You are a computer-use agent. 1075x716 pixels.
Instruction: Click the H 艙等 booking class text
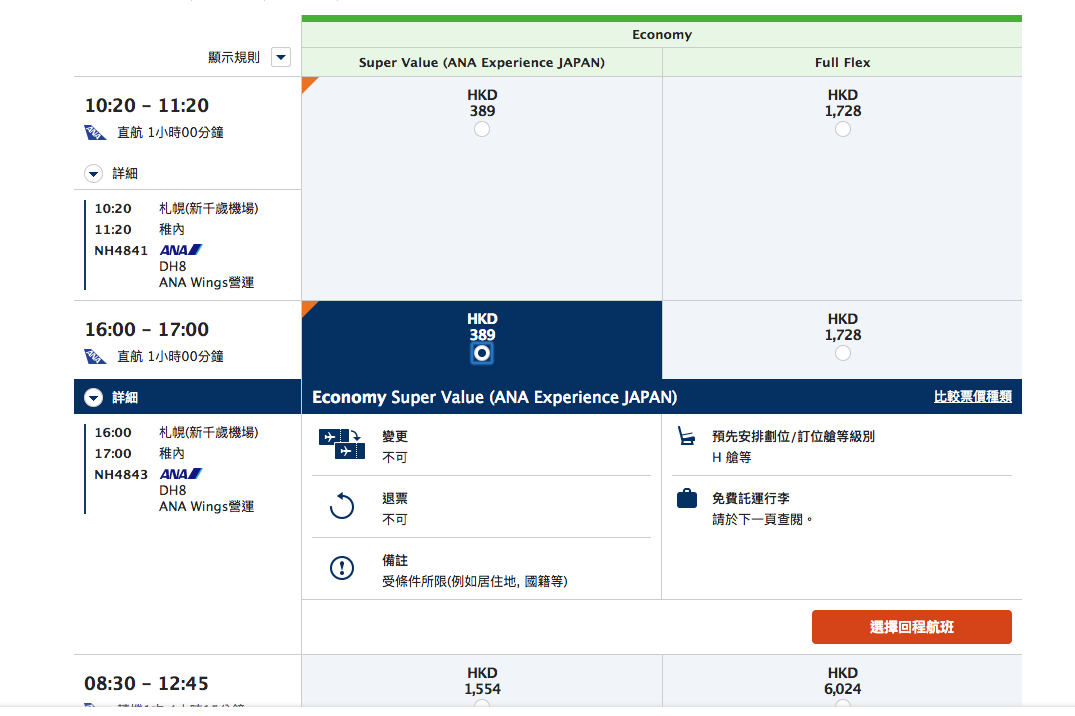(x=732, y=457)
